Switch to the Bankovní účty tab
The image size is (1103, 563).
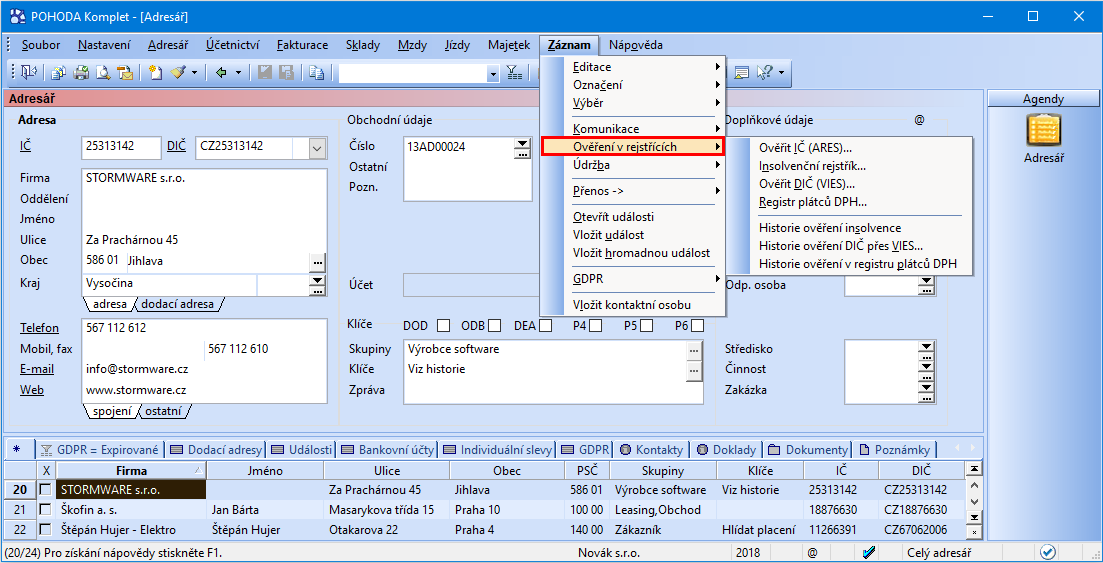pos(388,450)
